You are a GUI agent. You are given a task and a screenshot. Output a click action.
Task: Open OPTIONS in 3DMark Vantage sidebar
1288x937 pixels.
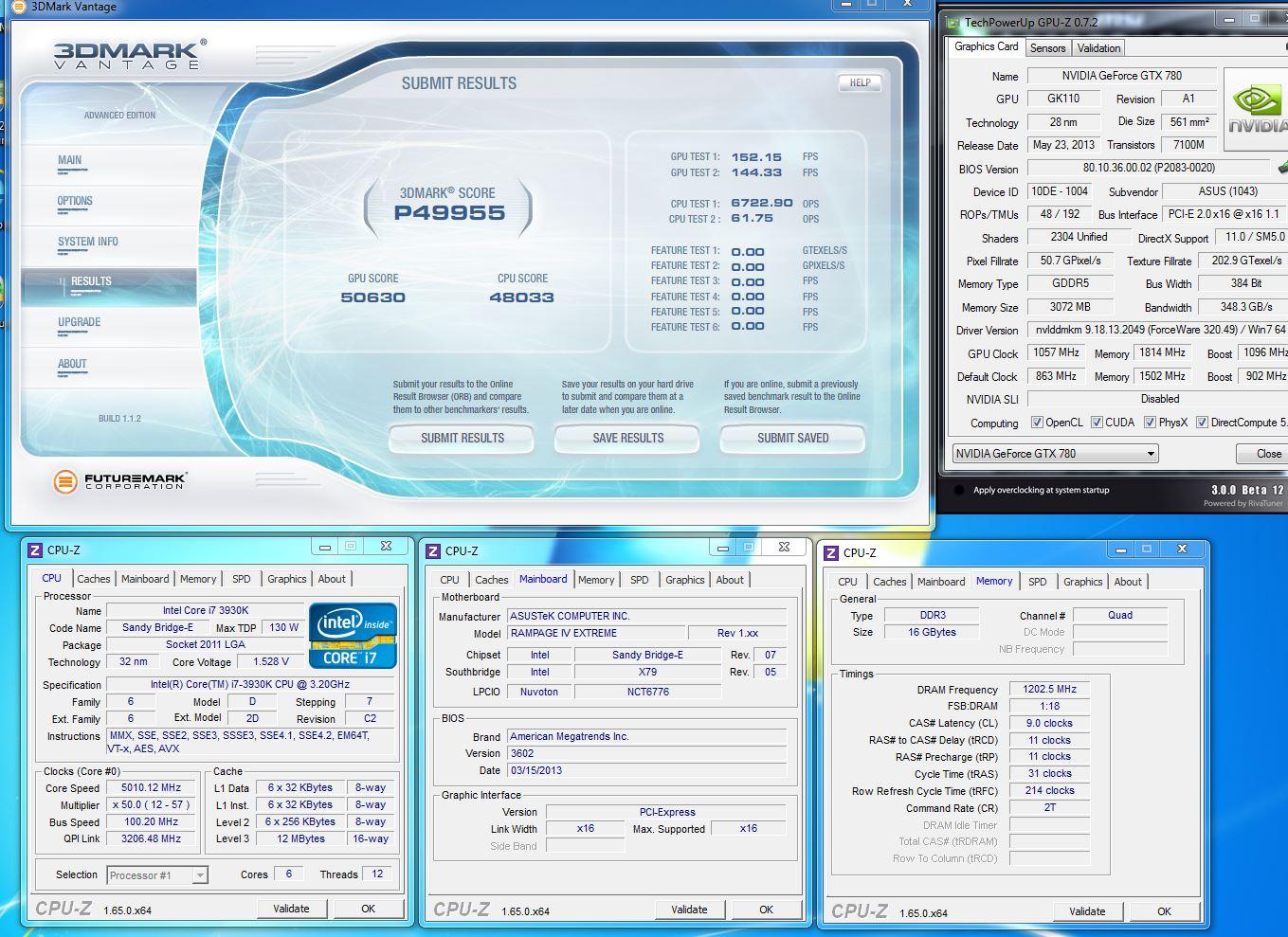(75, 201)
